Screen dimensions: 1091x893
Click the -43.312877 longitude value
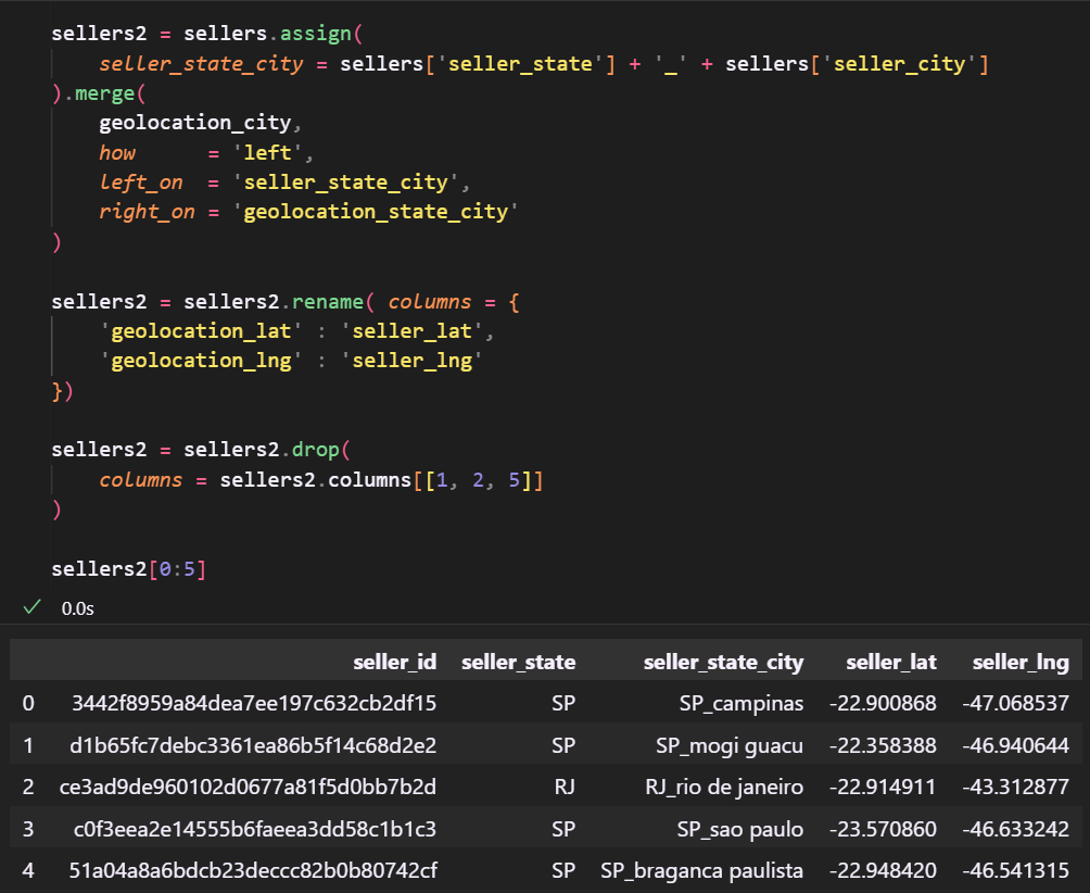point(1015,787)
